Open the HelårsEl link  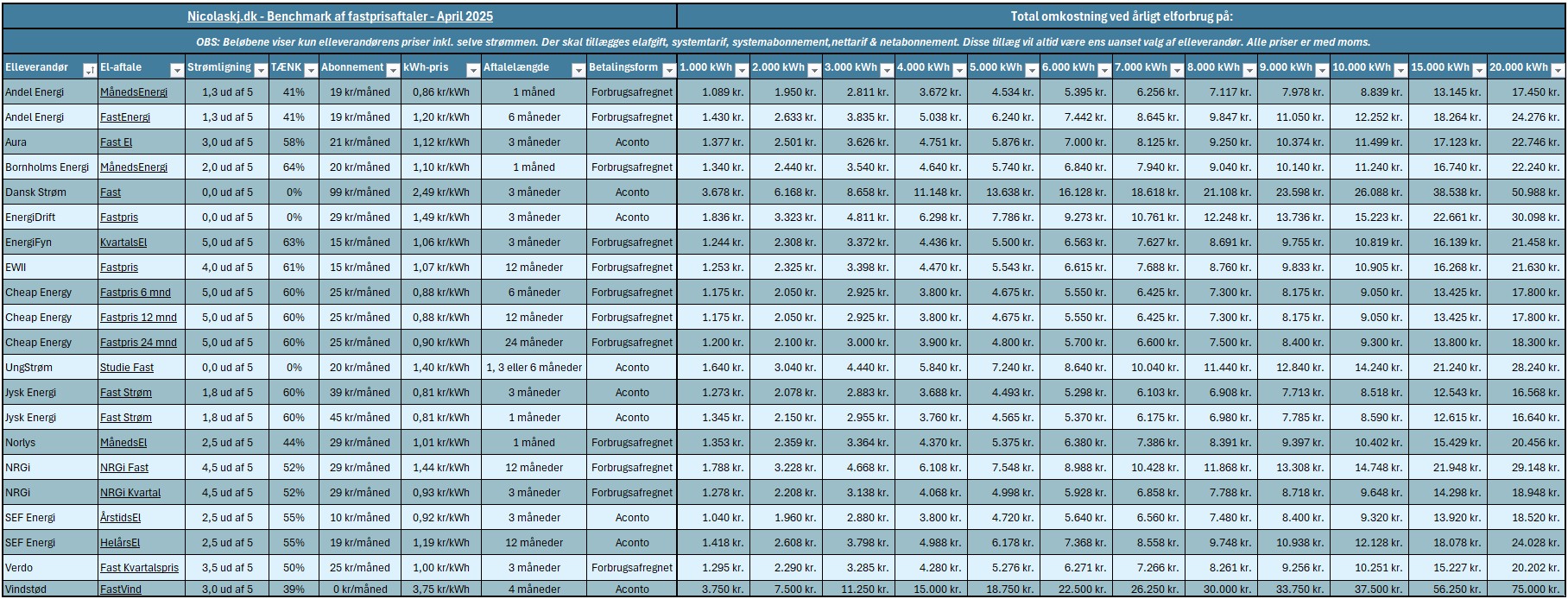click(x=120, y=543)
